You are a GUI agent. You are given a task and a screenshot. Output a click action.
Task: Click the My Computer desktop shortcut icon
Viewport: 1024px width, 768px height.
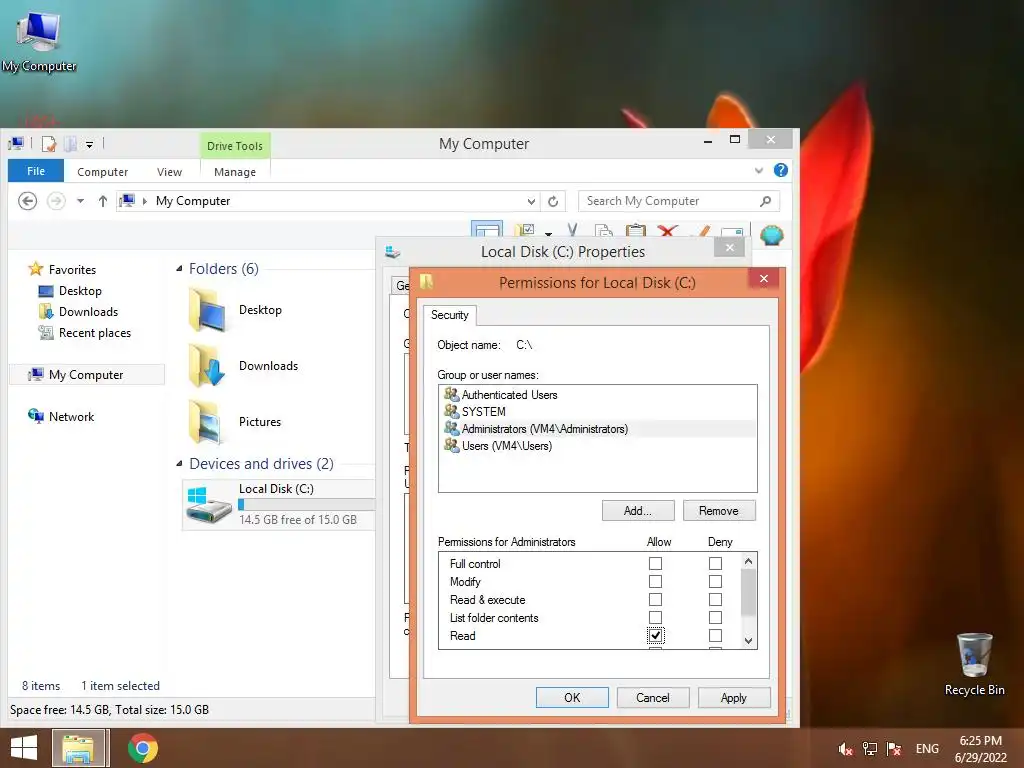39,32
